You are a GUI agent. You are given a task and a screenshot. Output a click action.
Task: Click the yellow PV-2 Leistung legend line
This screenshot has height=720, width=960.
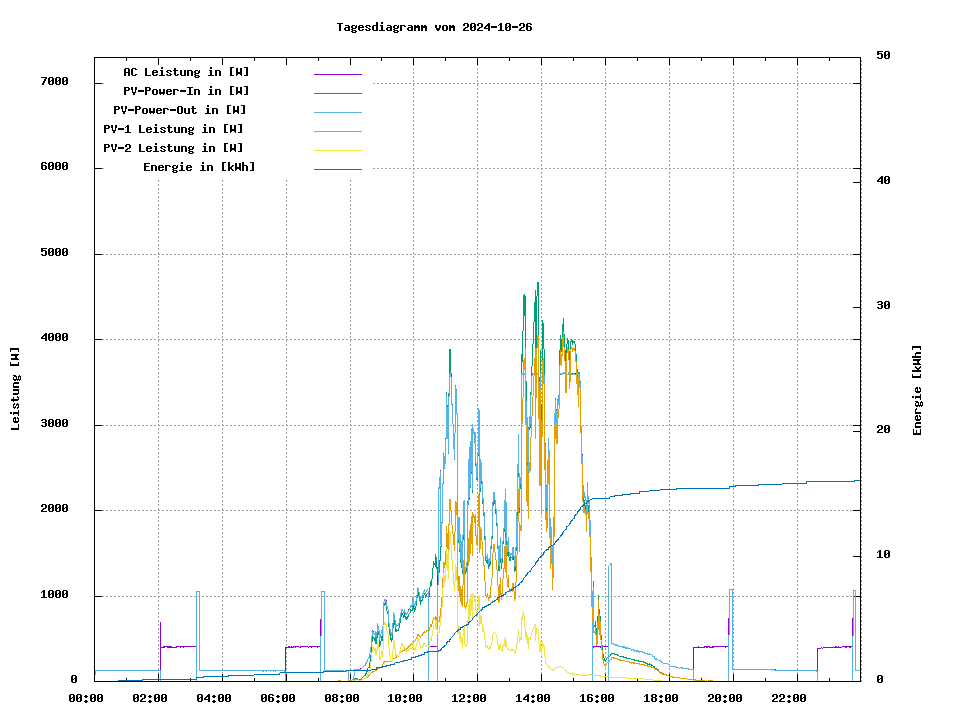click(x=337, y=150)
